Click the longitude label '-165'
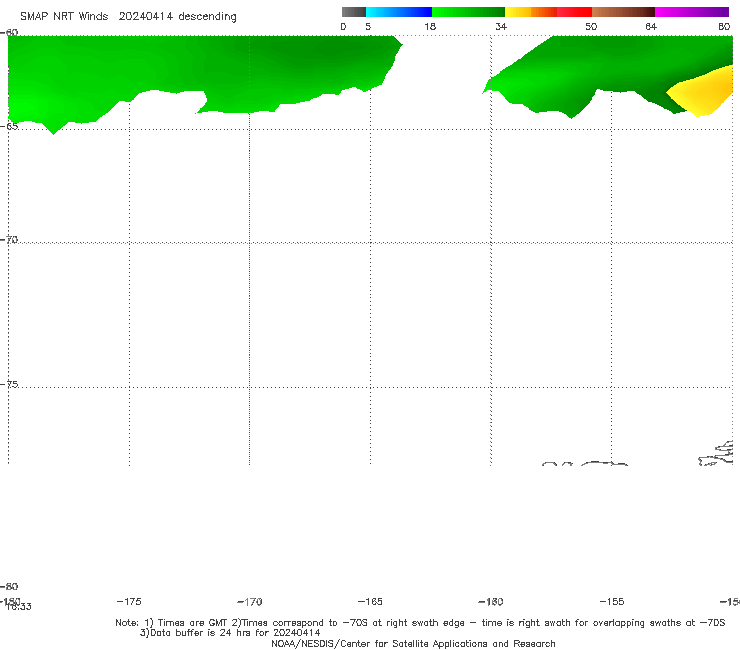 370,602
